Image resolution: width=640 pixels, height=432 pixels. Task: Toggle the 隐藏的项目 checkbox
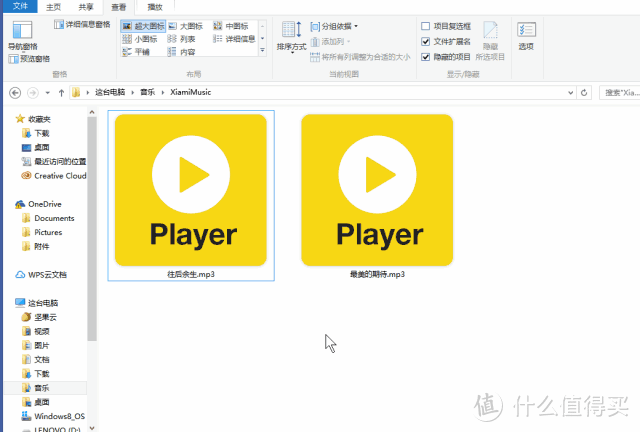[425, 57]
